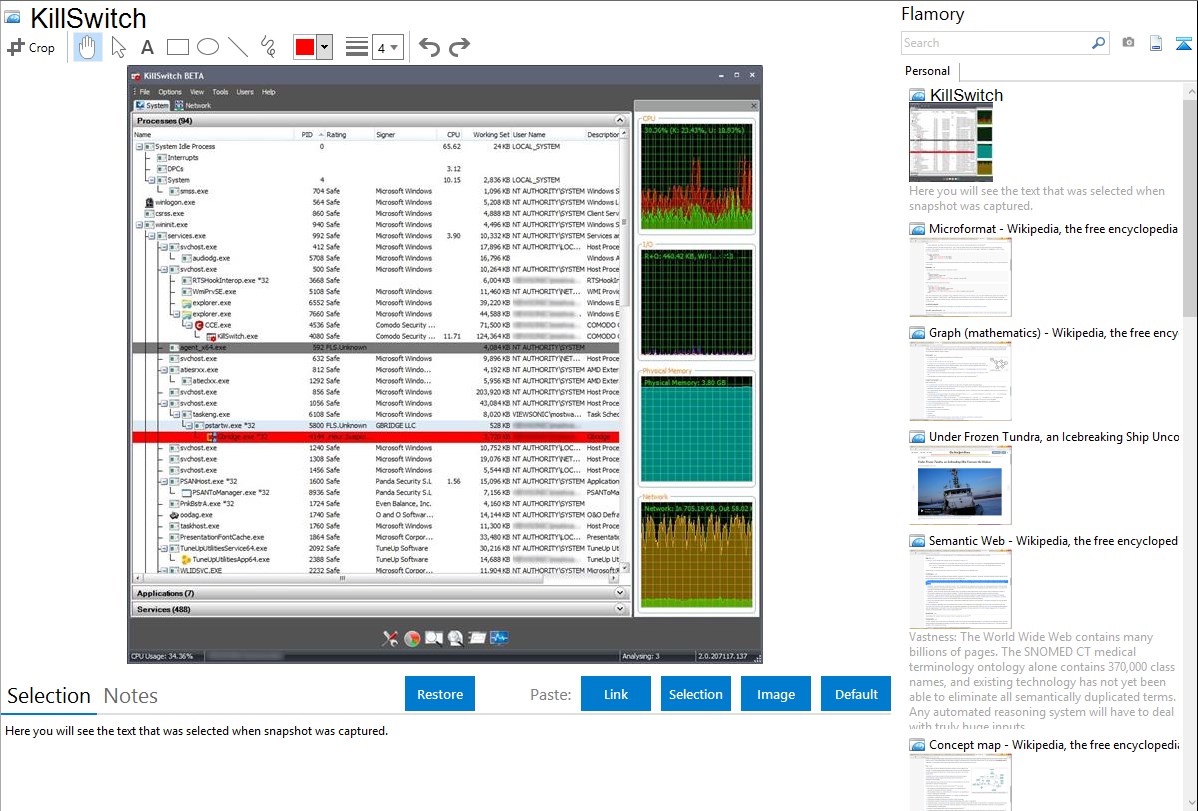Click the red annotation color swatch
Image resolution: width=1198 pixels, height=811 pixels.
point(305,47)
